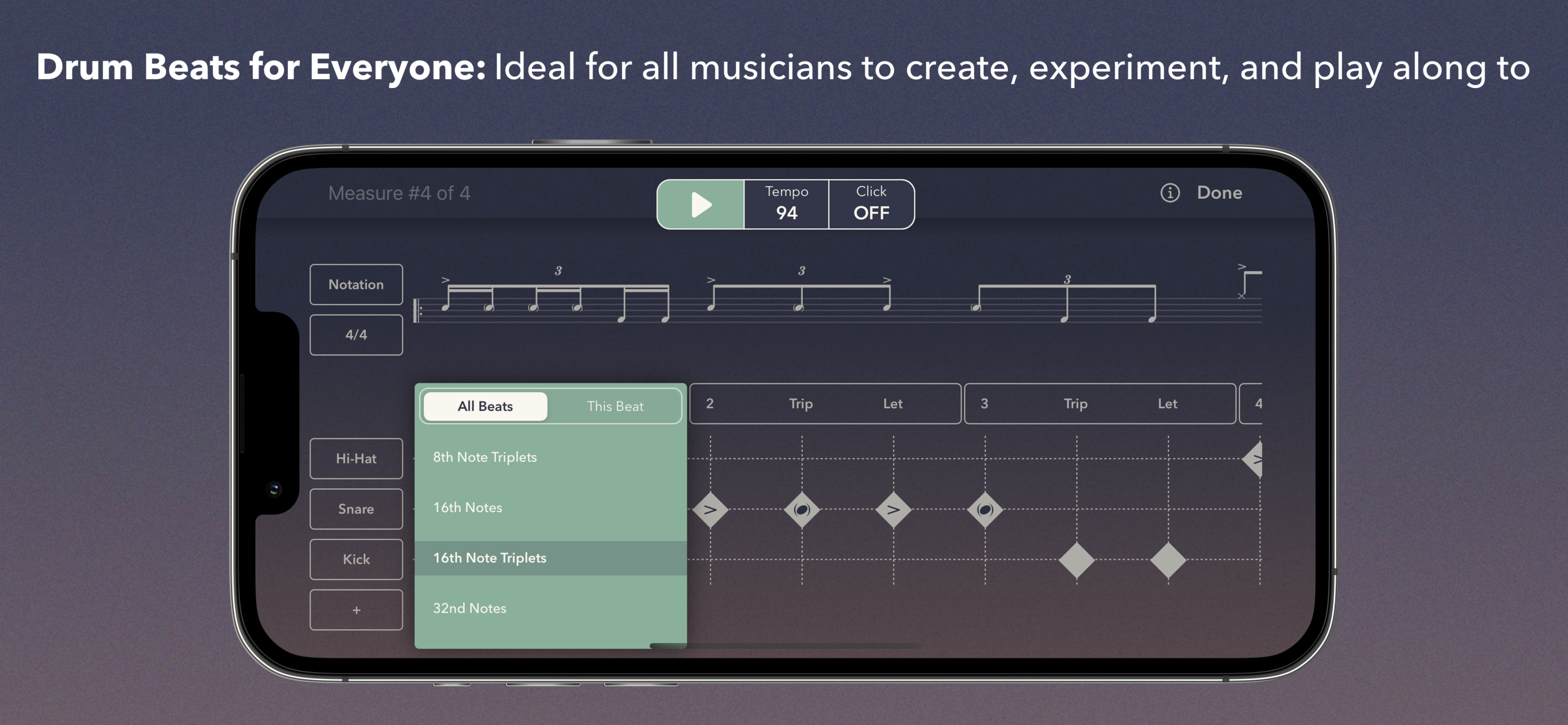Choose 16th Notes subdivision
This screenshot has height=725, width=1568.
550,508
